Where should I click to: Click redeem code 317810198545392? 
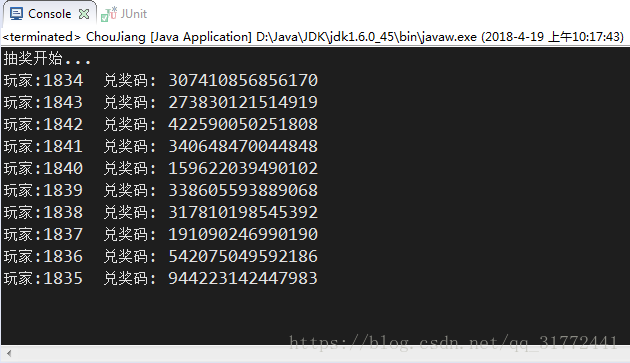243,212
